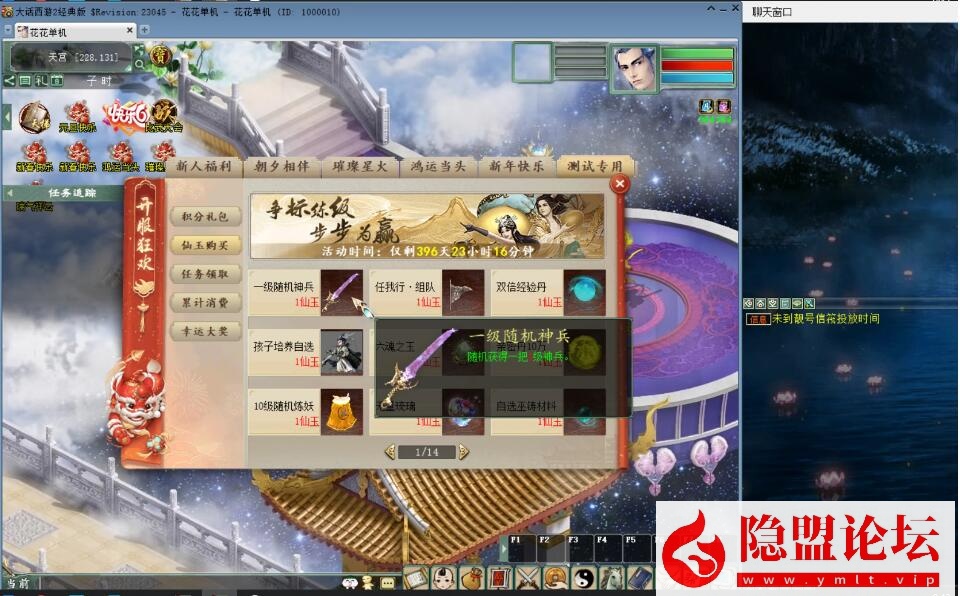Screen dimensions: 960x596
Task: Select the 幸运大奖 side button
Action: tap(205, 331)
